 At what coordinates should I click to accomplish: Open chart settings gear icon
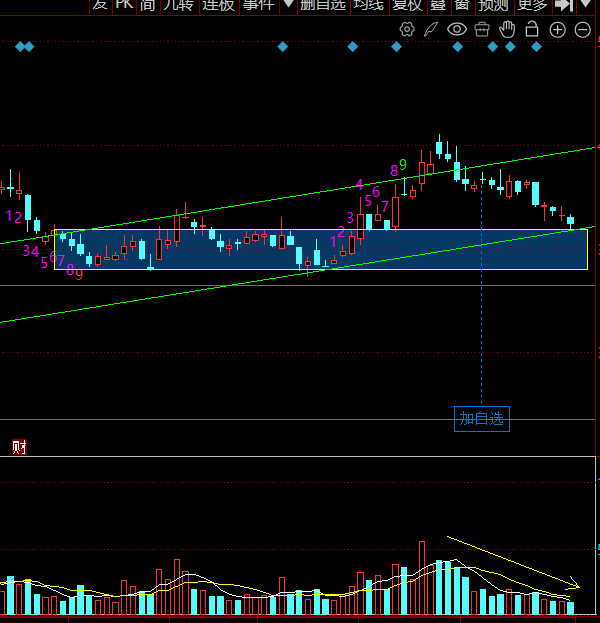[407, 29]
